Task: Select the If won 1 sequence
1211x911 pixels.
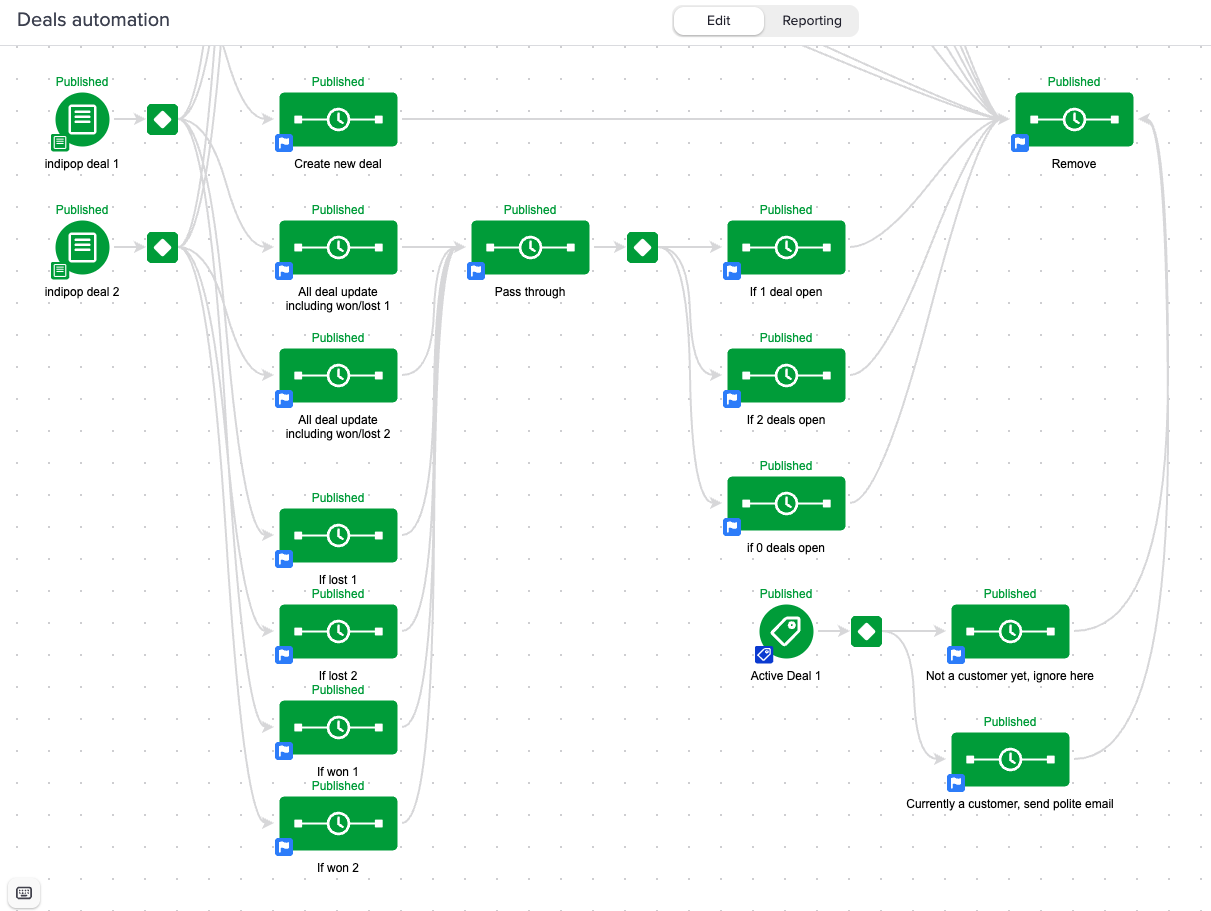Action: [338, 728]
